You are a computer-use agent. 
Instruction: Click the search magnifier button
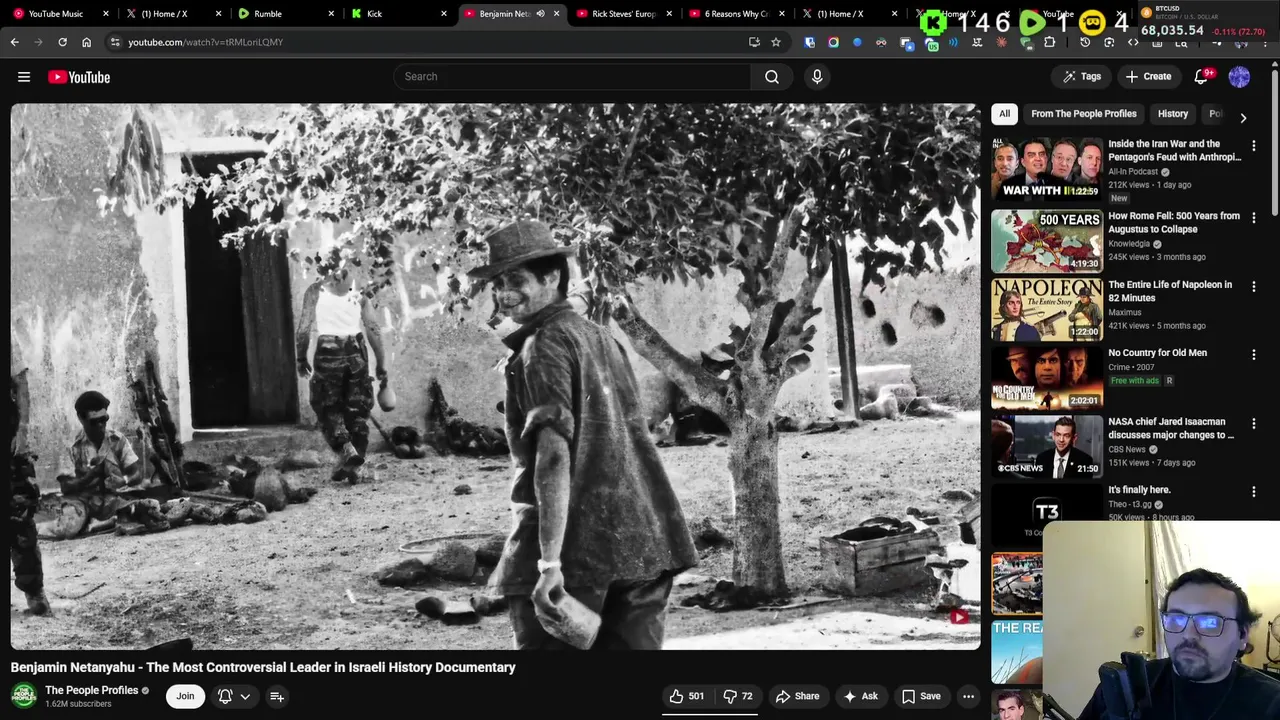point(772,77)
